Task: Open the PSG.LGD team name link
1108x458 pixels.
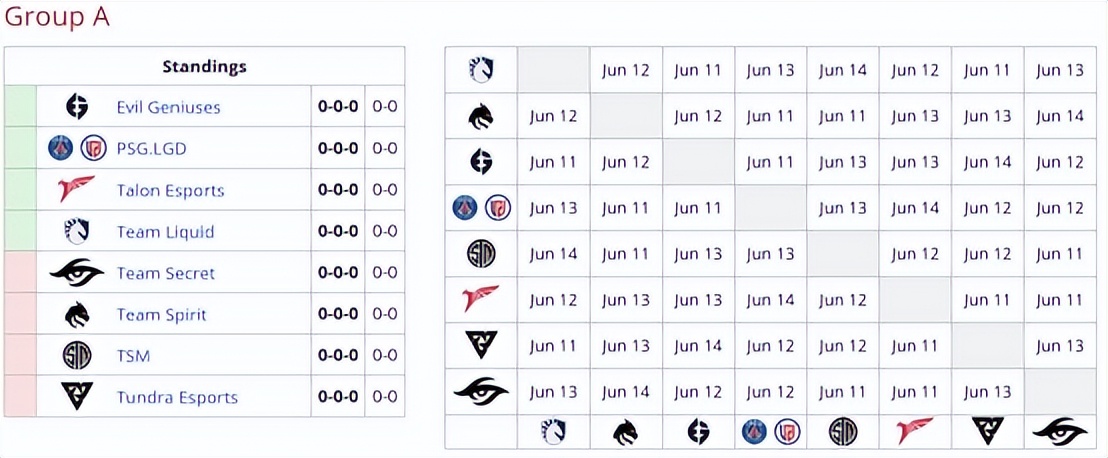Action: (x=151, y=148)
